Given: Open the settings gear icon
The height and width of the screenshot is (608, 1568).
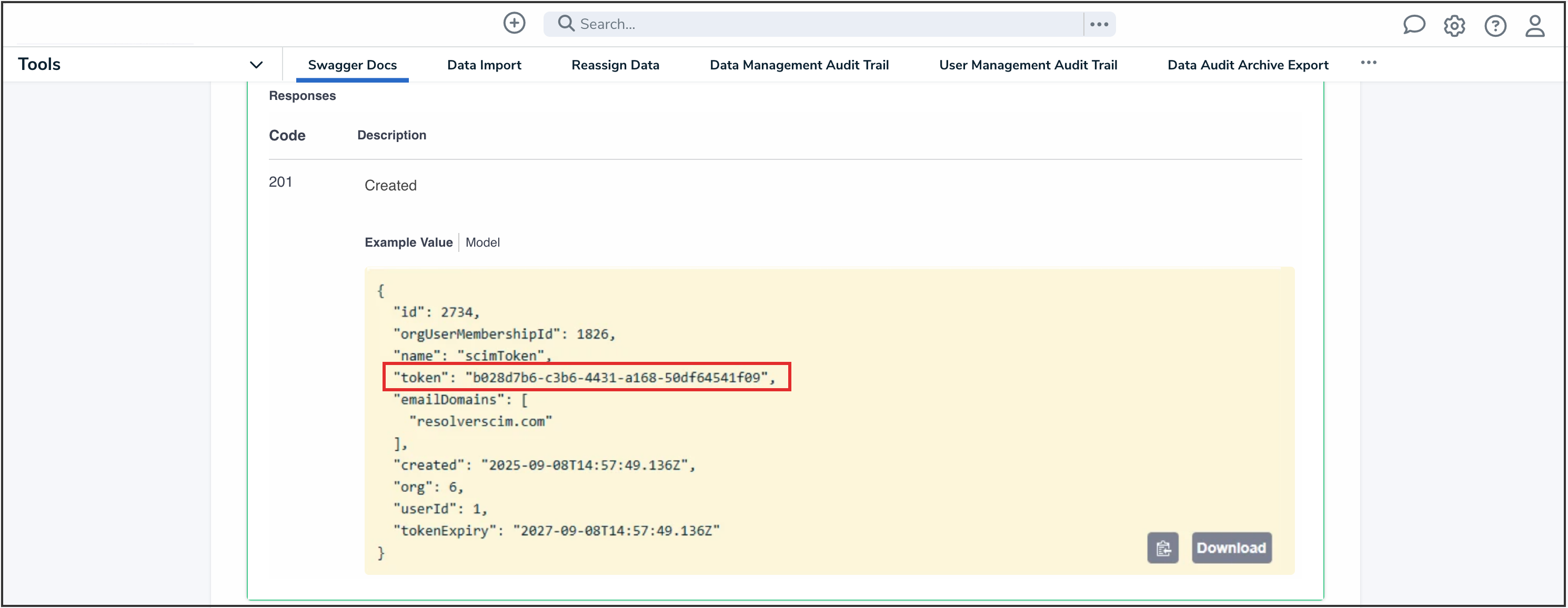Looking at the screenshot, I should tap(1454, 26).
